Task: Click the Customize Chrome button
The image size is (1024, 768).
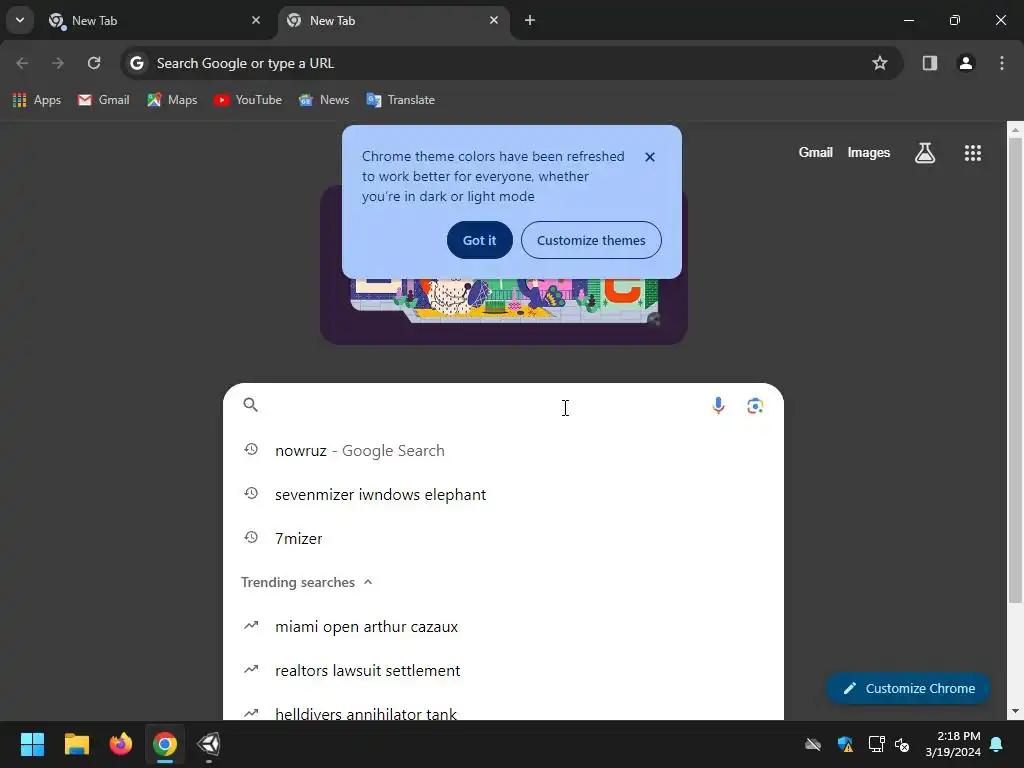Action: pos(908,688)
